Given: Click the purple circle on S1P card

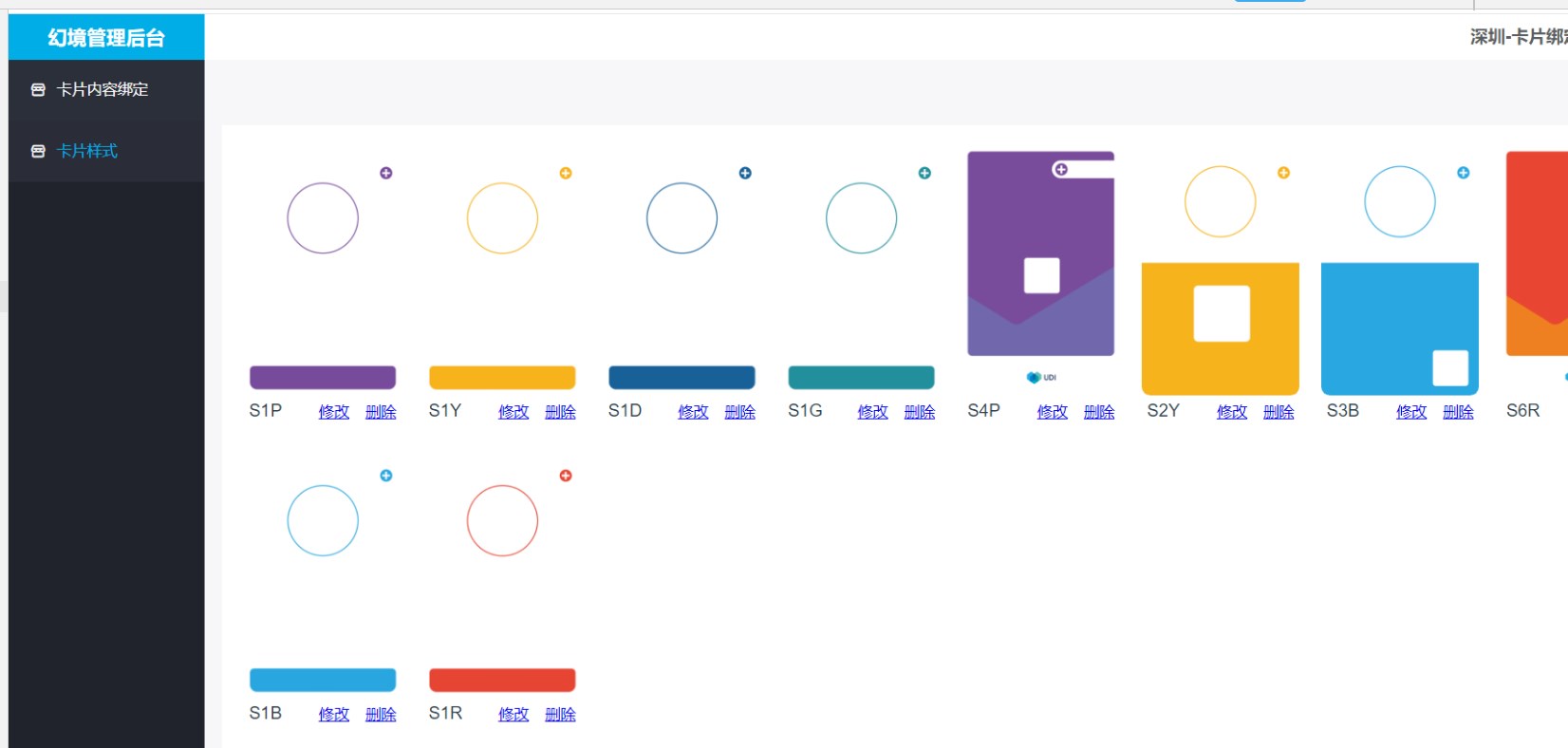Looking at the screenshot, I should click(323, 218).
